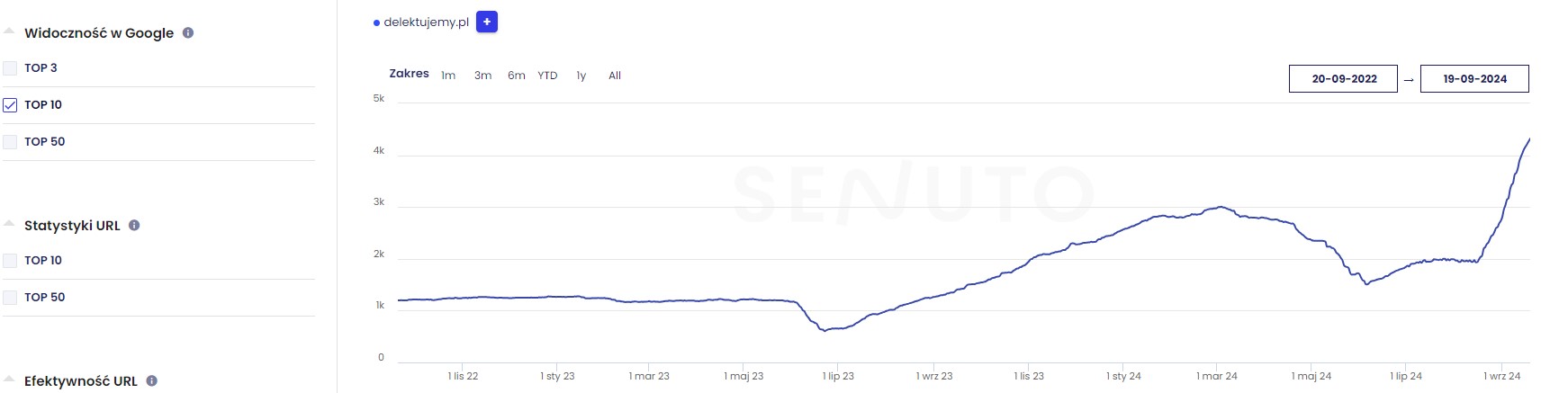
Task: Switch range to YTD
Action: click(547, 76)
